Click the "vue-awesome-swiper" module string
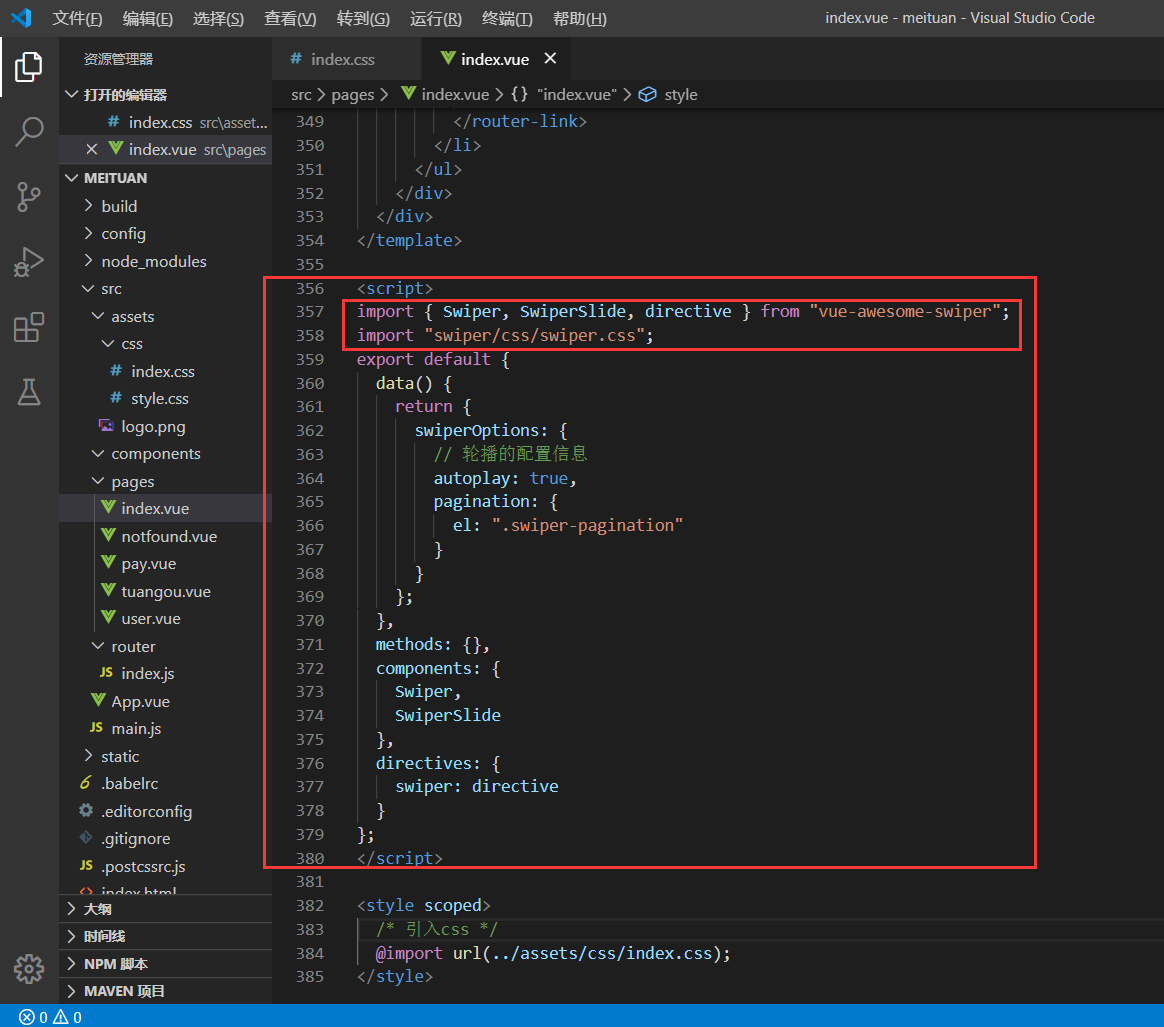The height and width of the screenshot is (1027, 1164). (905, 311)
